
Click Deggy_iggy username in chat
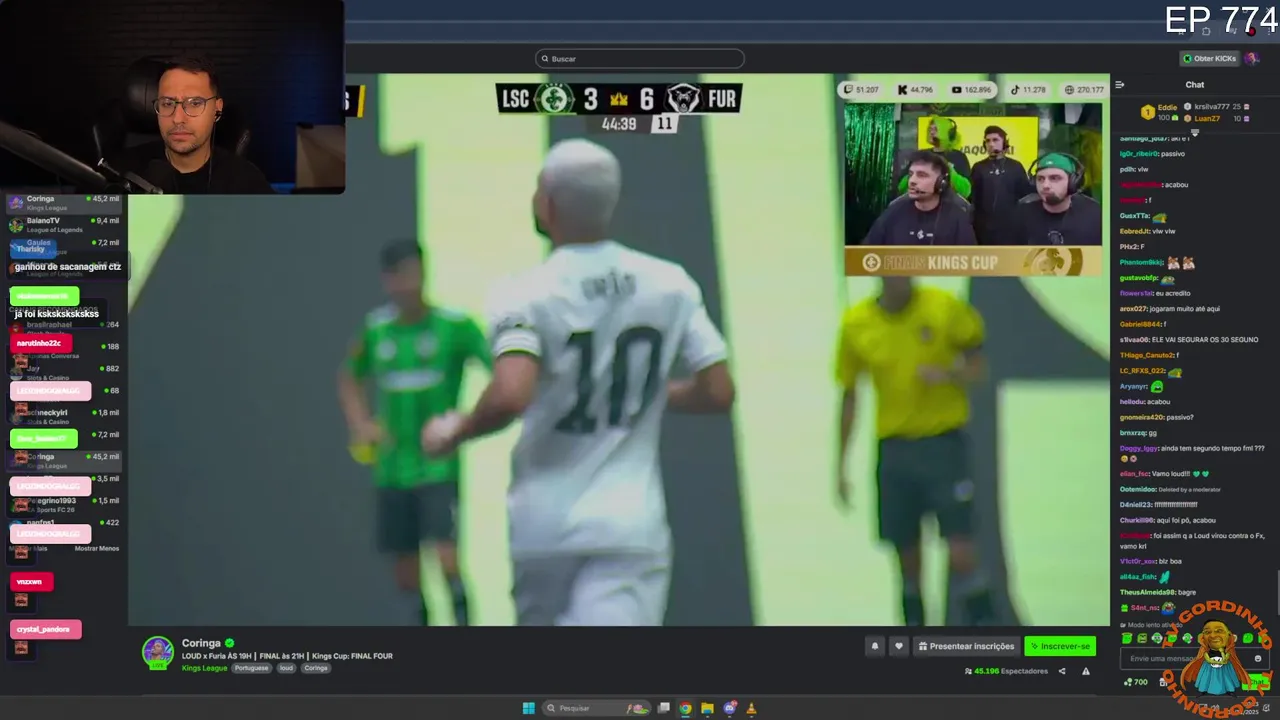coord(1139,448)
